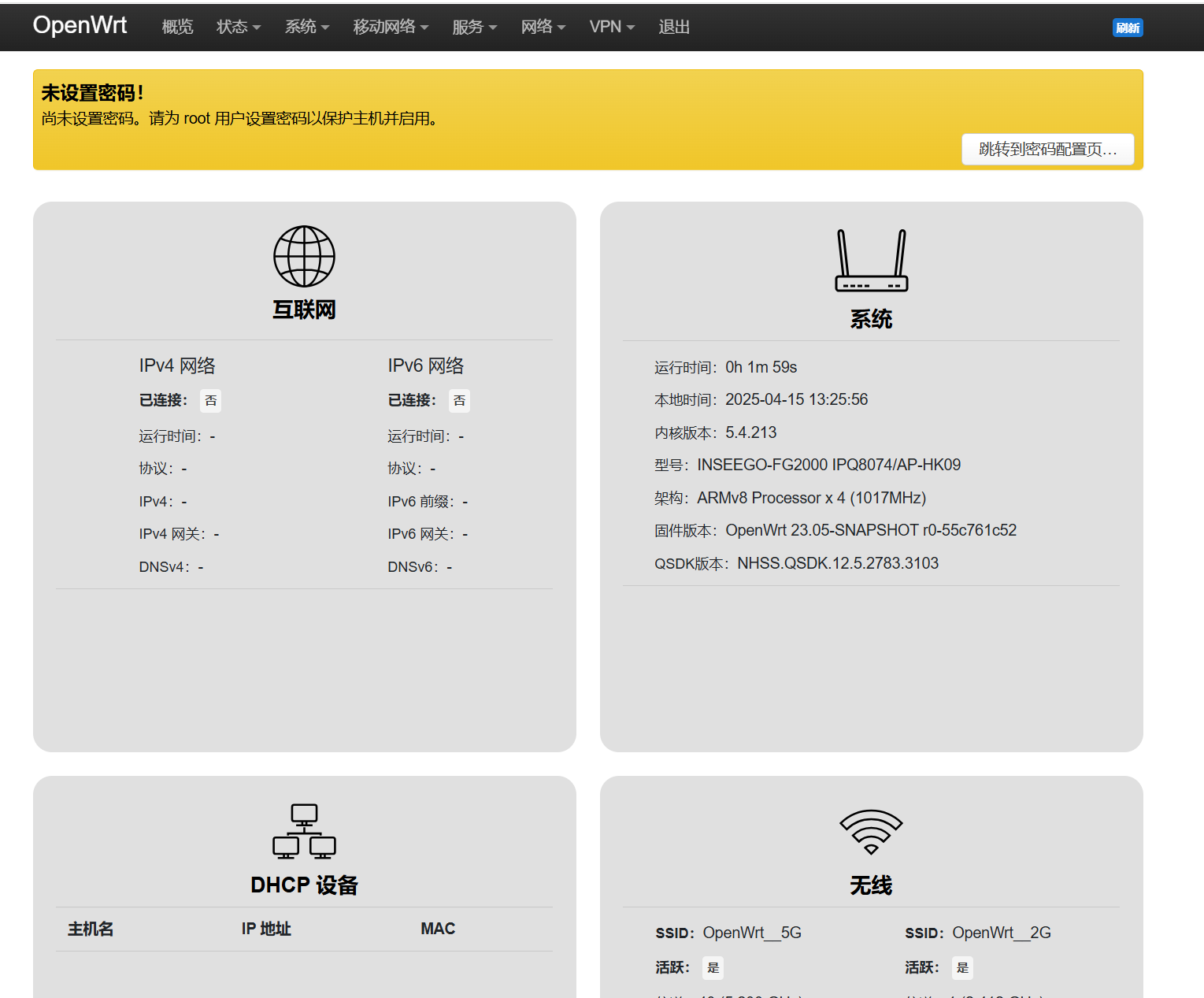1204x998 pixels.
Task: Click the router System icon
Action: (871, 261)
